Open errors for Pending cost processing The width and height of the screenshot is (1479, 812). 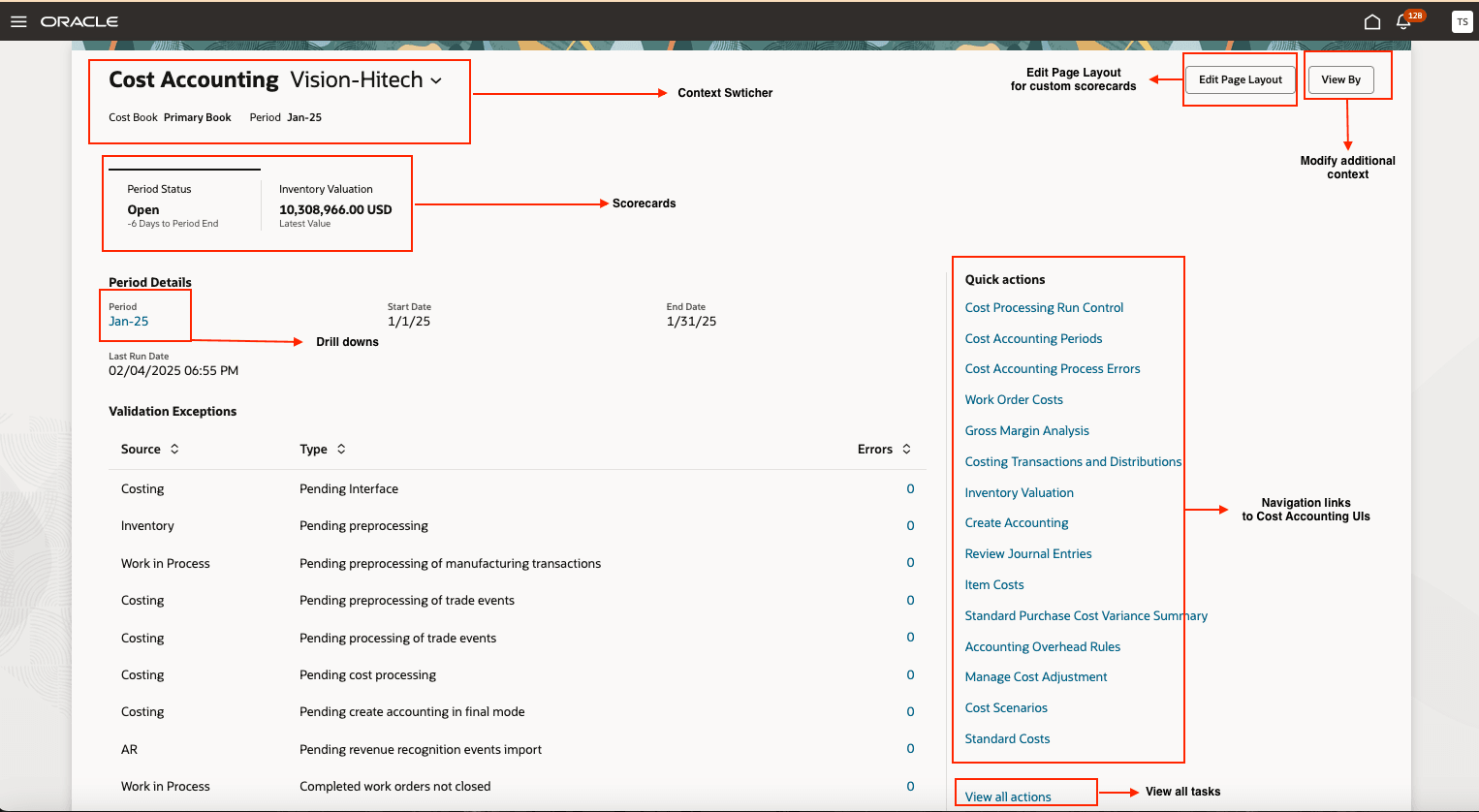910,674
